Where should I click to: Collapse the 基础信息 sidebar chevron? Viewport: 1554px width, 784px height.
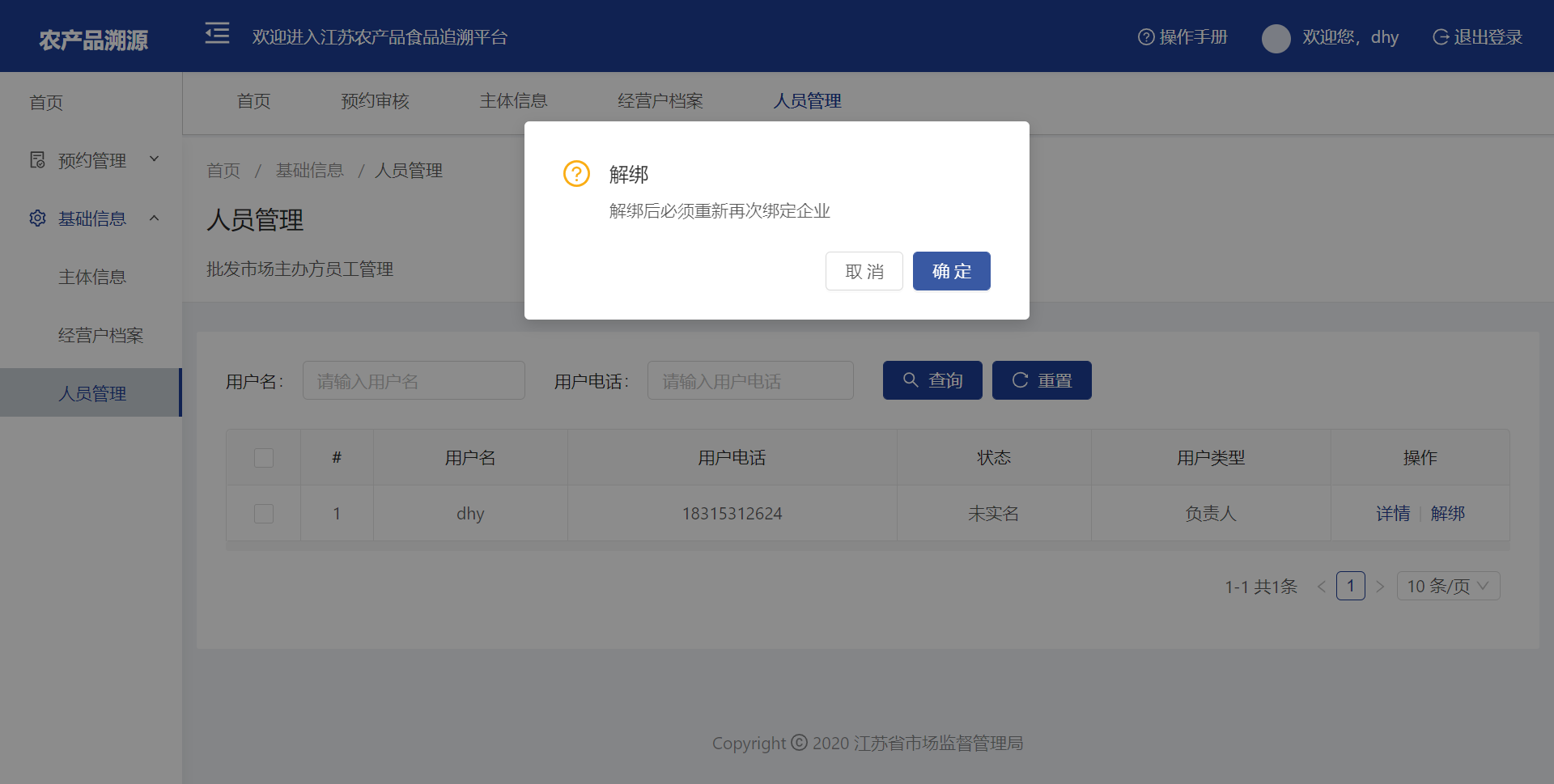pos(155,218)
